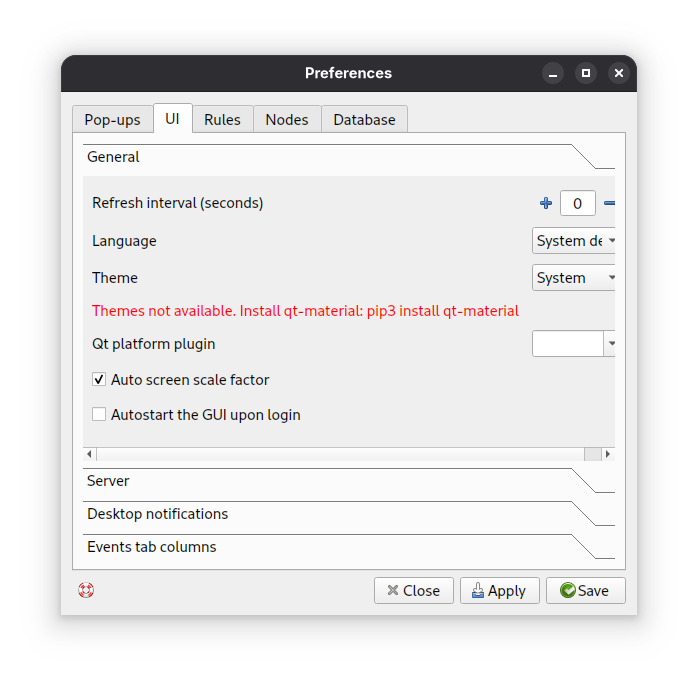Viewport: 698px width, 682px height.
Task: Click the refresh interval value field
Action: 577,203
